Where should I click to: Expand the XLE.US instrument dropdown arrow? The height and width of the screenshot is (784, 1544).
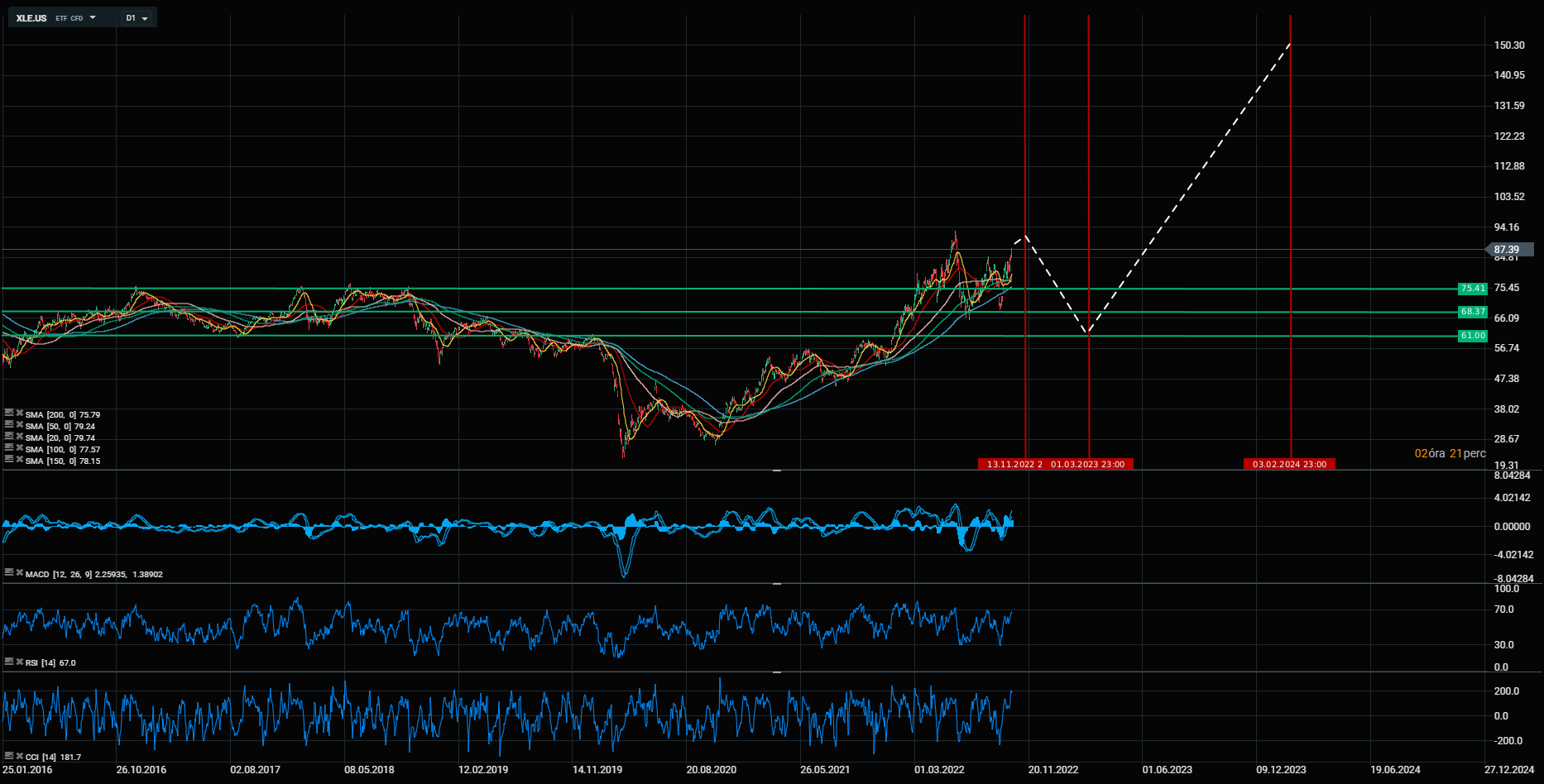(92, 17)
